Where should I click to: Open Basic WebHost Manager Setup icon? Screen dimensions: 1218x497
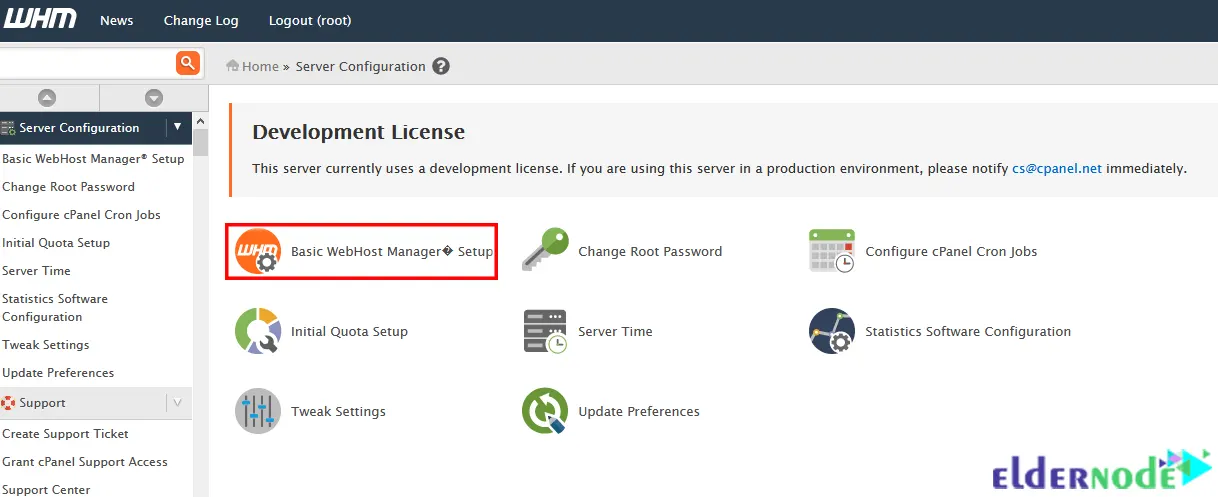pos(258,251)
